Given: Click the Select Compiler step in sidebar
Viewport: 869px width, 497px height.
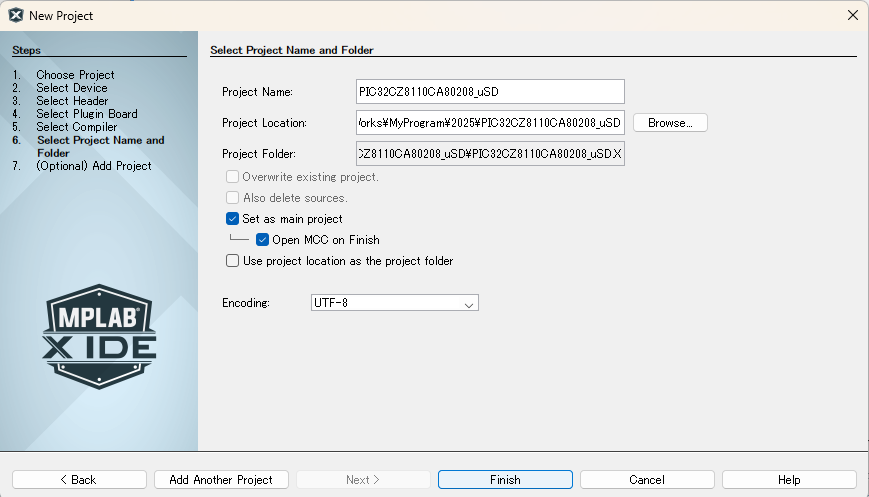Looking at the screenshot, I should click(x=76, y=127).
